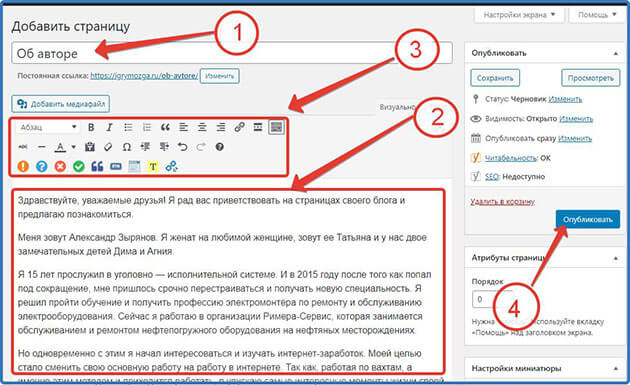Toggle bold formatting in the editor toolbar
Screen dimensions: 630x385
91,127
